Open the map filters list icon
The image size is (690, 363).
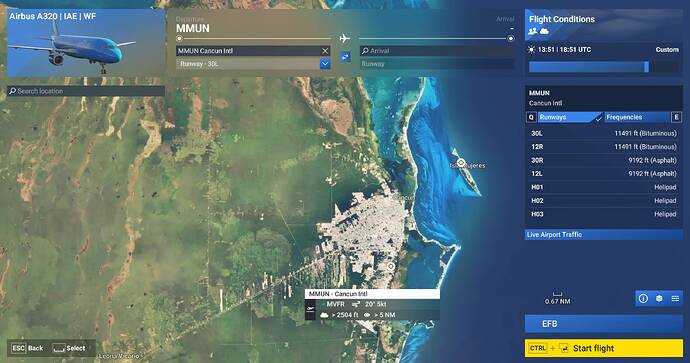click(x=675, y=299)
